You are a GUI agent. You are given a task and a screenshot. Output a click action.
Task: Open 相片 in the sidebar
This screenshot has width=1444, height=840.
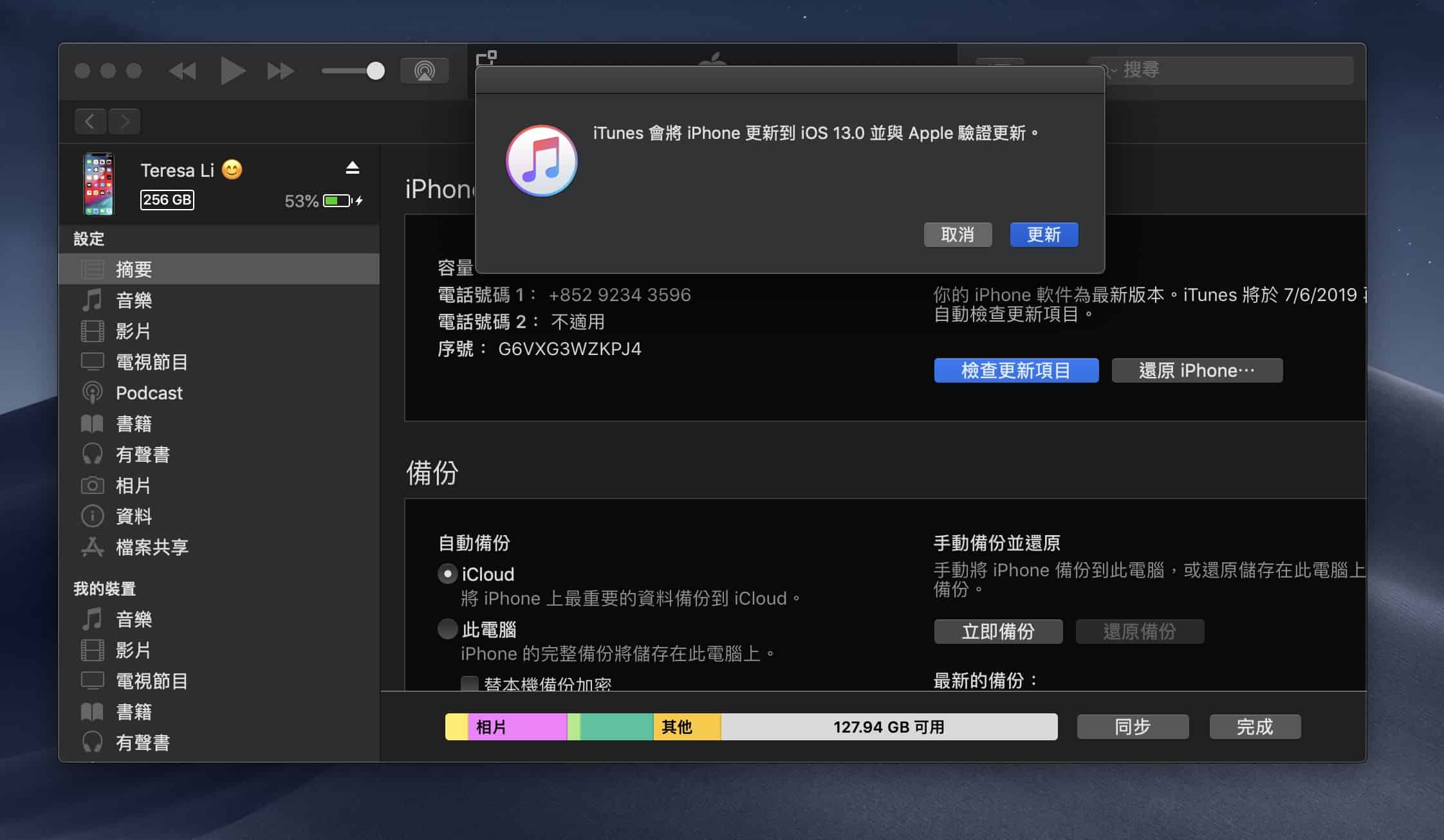219,485
